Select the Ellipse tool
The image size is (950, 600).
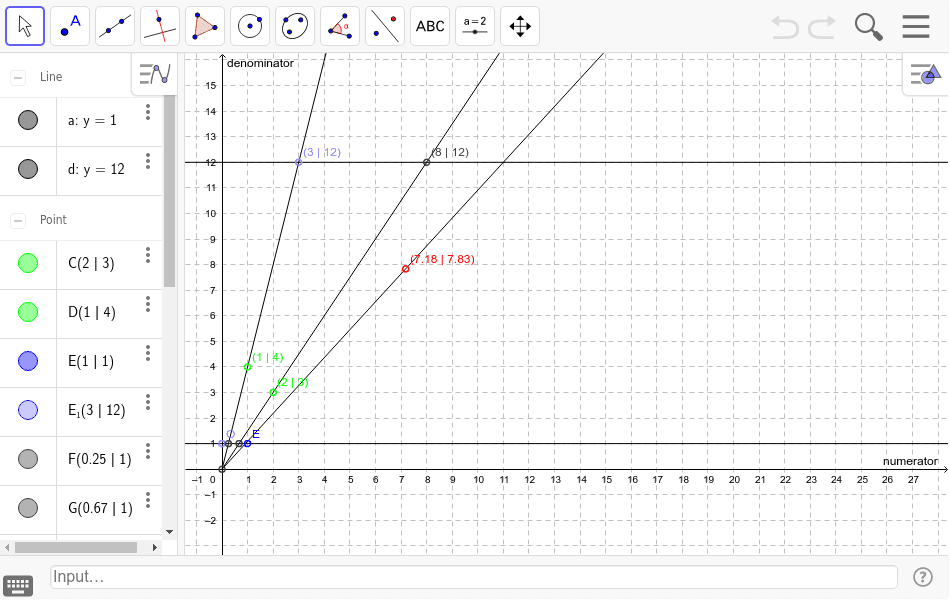[x=295, y=26]
